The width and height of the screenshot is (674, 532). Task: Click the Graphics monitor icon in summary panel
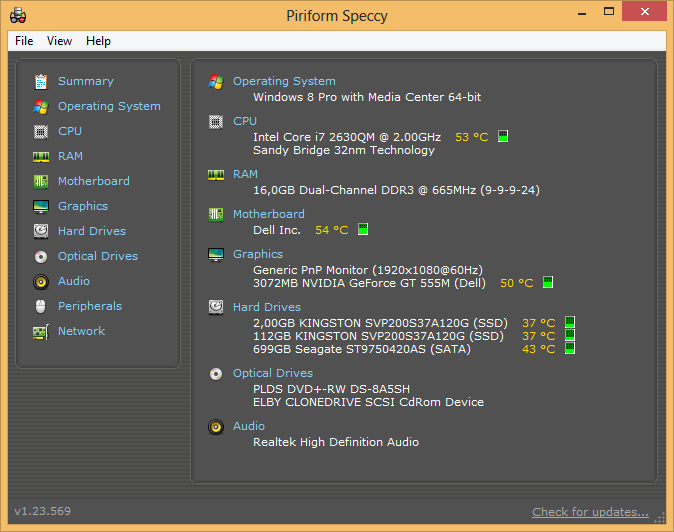tap(216, 255)
